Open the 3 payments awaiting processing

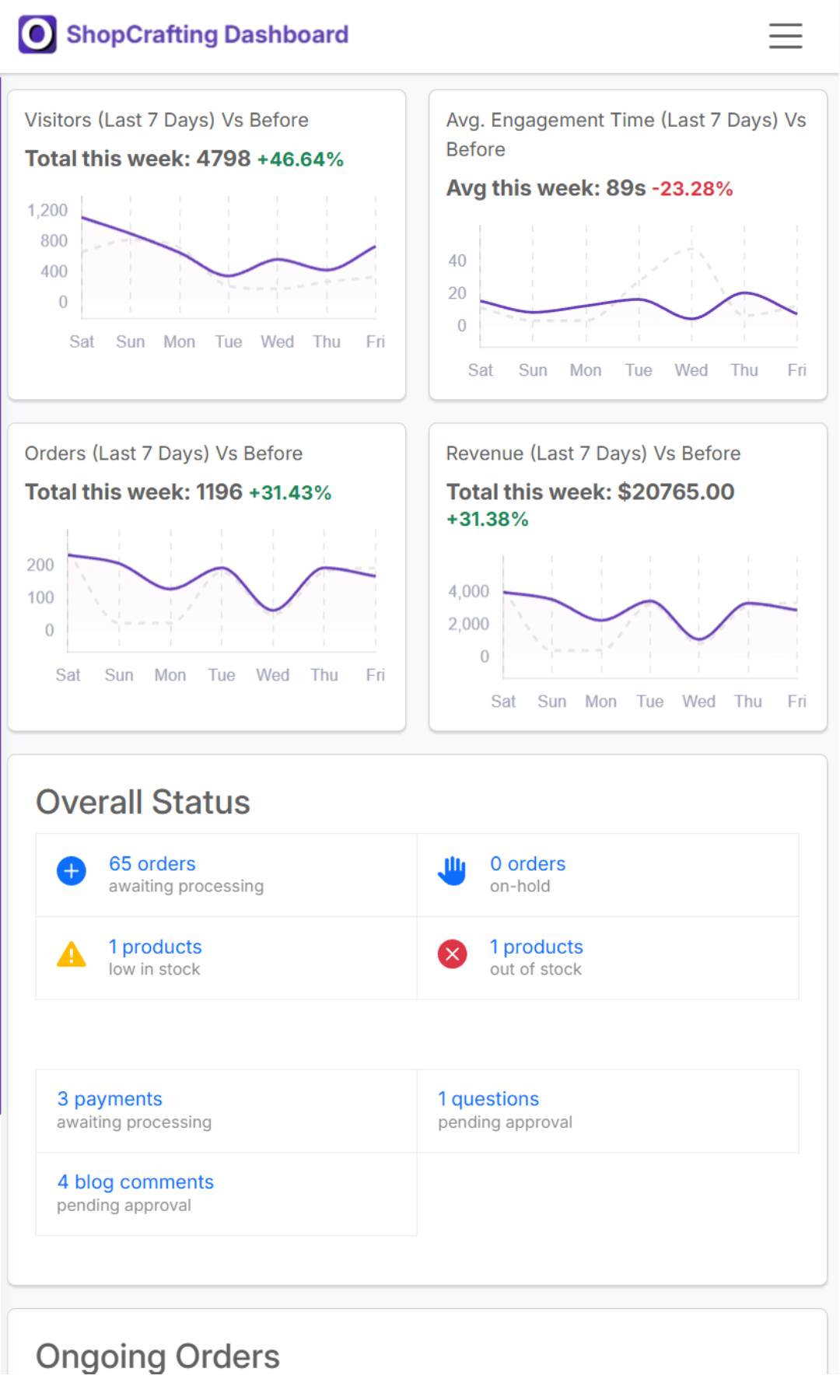(110, 1098)
